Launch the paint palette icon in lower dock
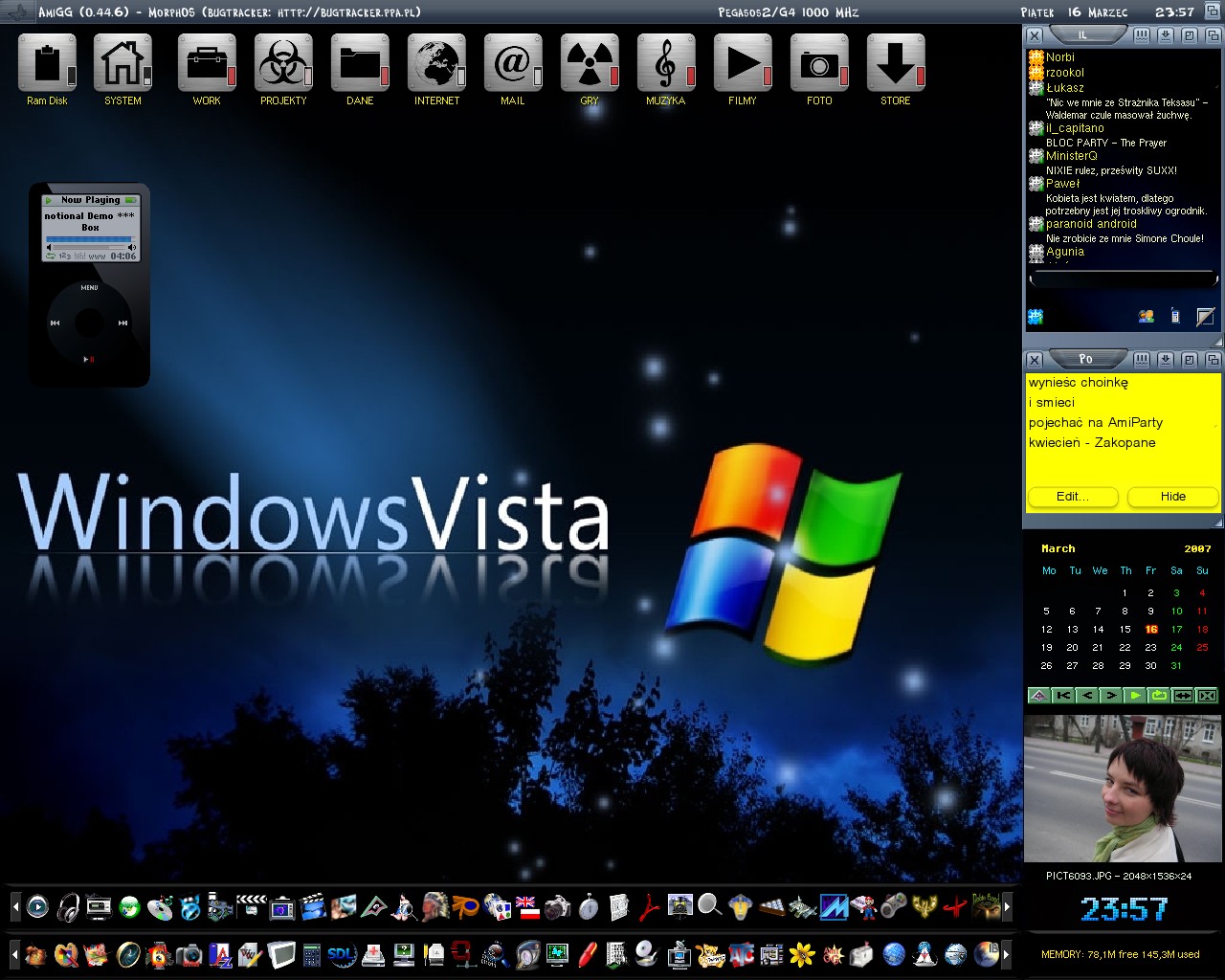 pos(66,955)
